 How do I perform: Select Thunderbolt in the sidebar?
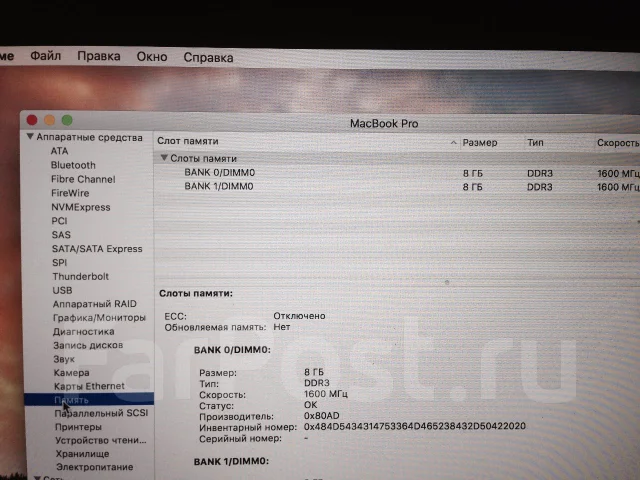coord(80,277)
